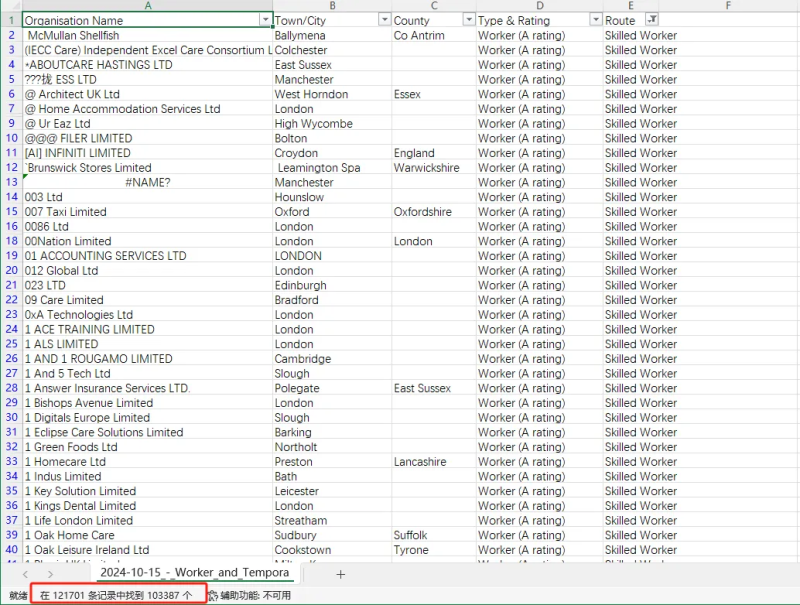Screen dimensions: 800x605
Task: Click the next sheet navigation arrow
Action: click(x=50, y=574)
